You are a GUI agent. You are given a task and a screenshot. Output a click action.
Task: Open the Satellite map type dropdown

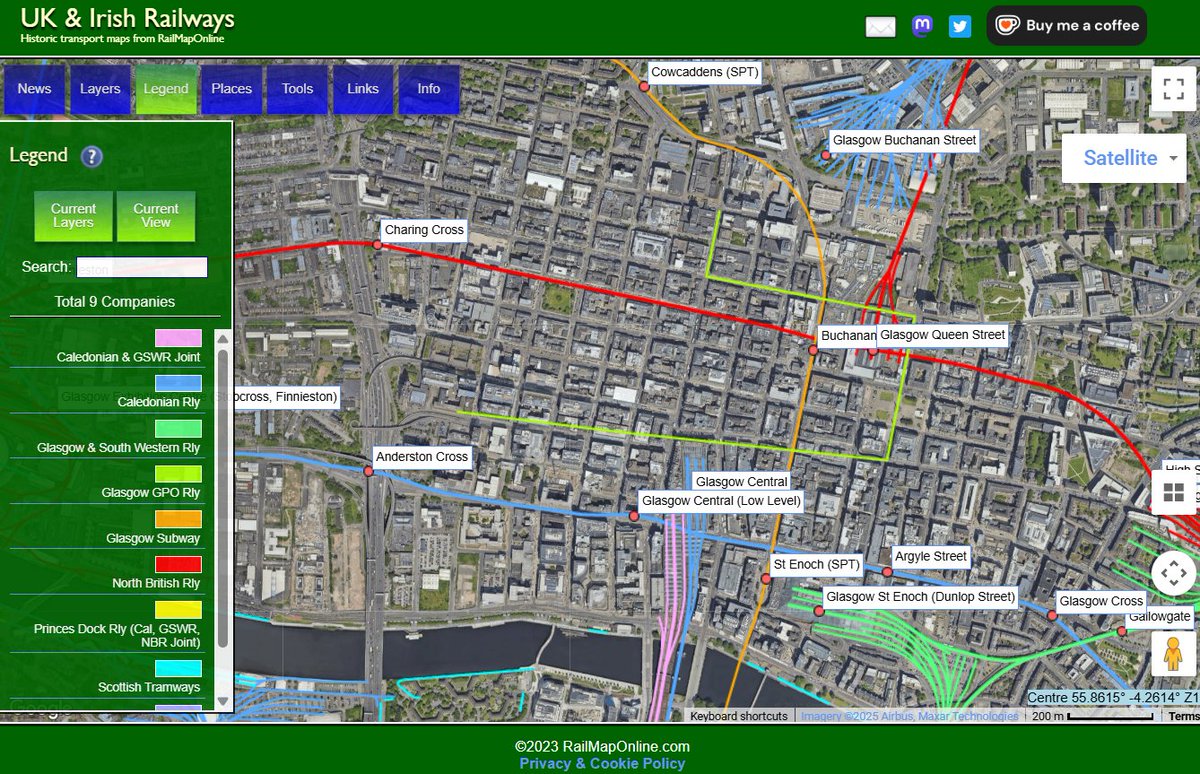[x=1124, y=158]
